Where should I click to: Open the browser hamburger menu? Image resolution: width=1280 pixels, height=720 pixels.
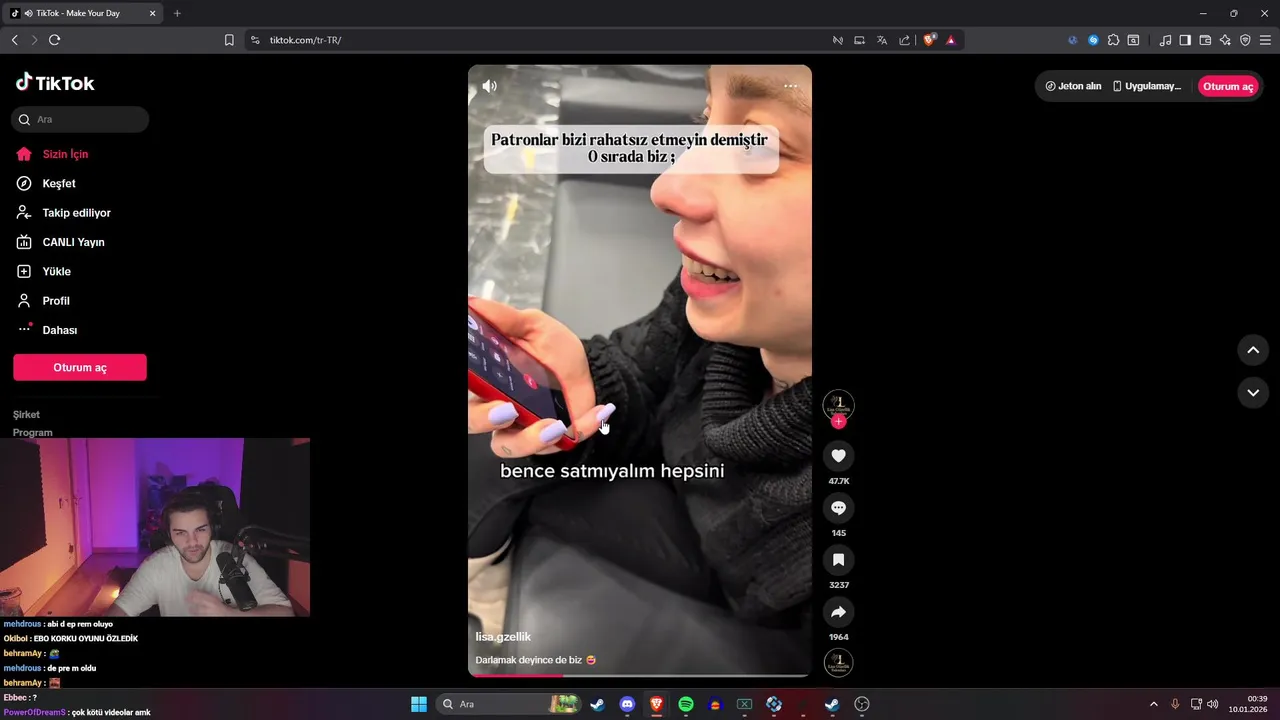pos(1265,40)
